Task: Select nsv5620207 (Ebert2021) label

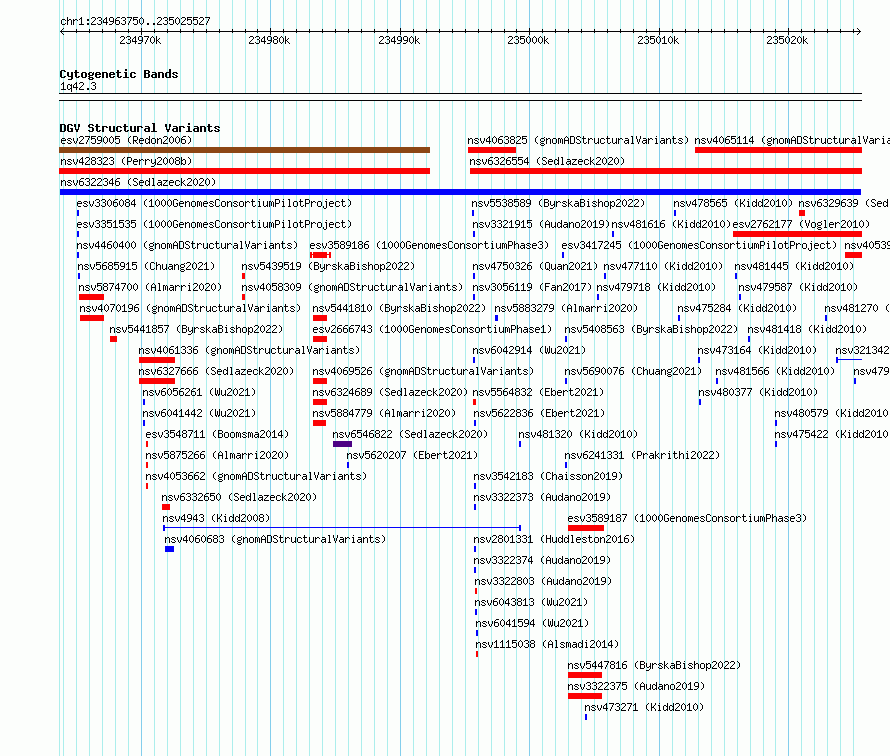Action: point(412,455)
